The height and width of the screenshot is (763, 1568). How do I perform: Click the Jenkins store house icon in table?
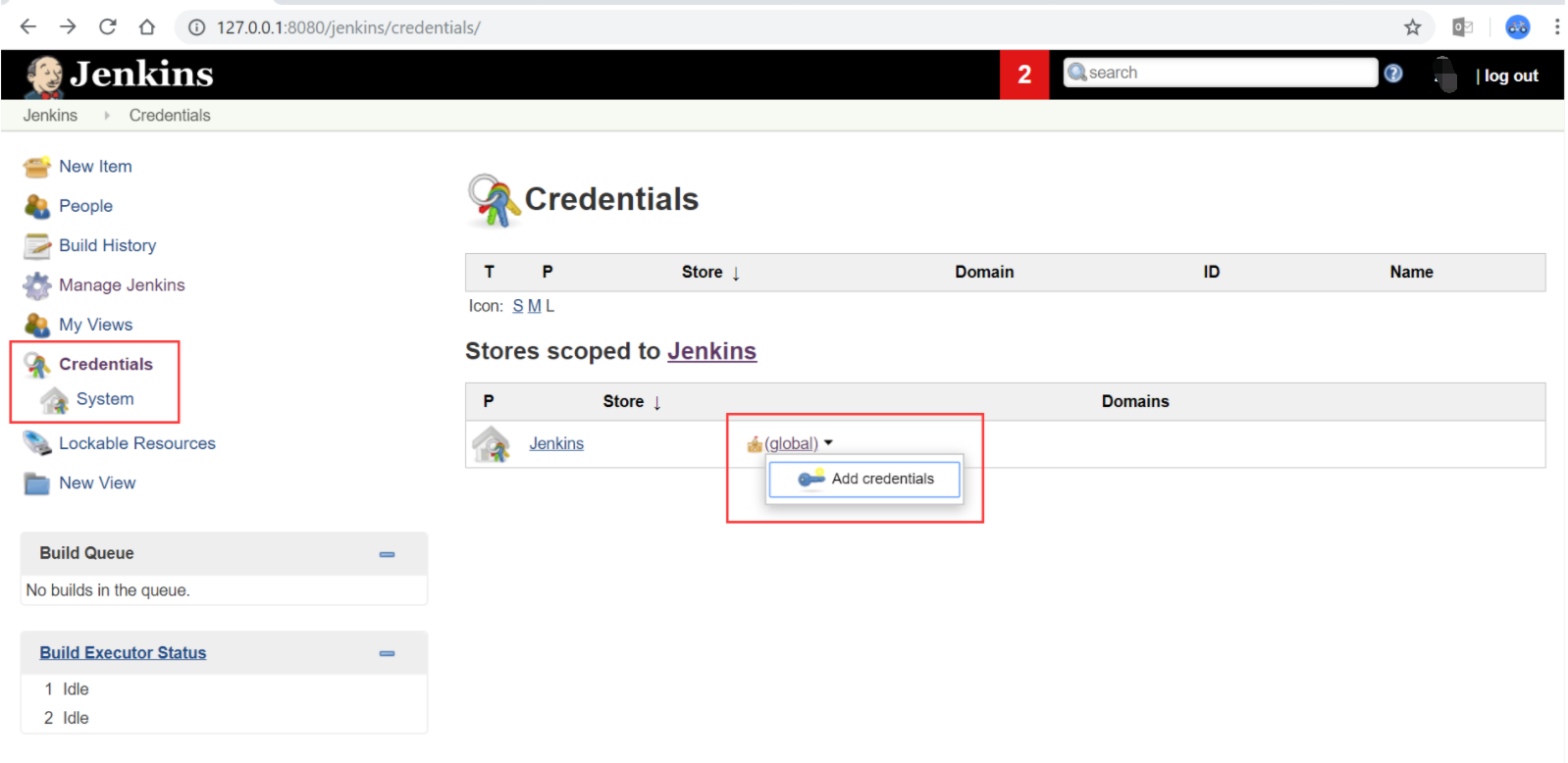tap(491, 444)
